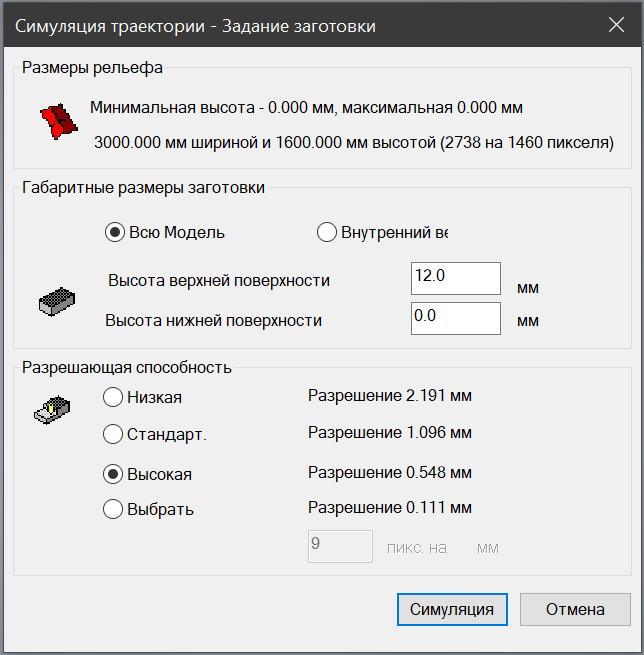Click the top surface height field
This screenshot has height=655, width=644.
point(455,278)
